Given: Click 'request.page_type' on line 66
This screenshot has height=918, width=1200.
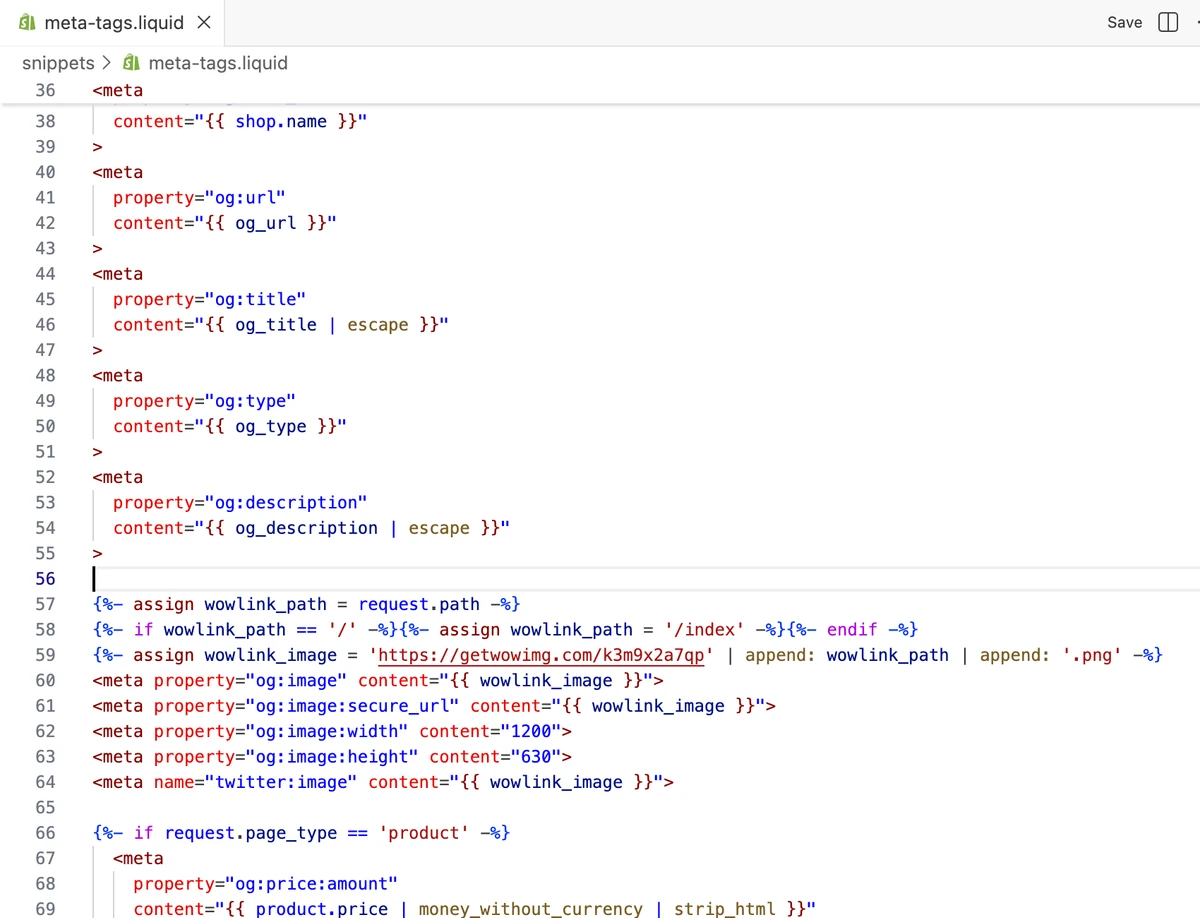Looking at the screenshot, I should [251, 833].
